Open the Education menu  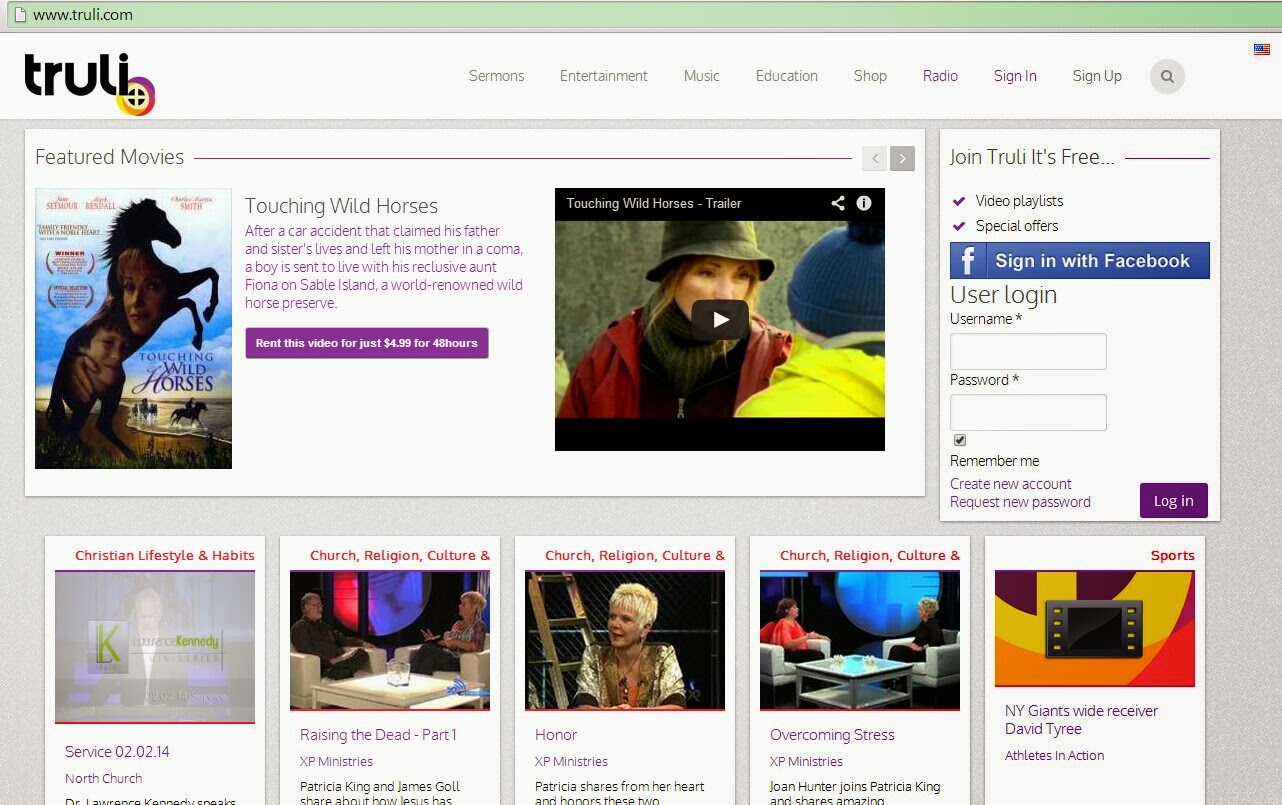coord(787,76)
